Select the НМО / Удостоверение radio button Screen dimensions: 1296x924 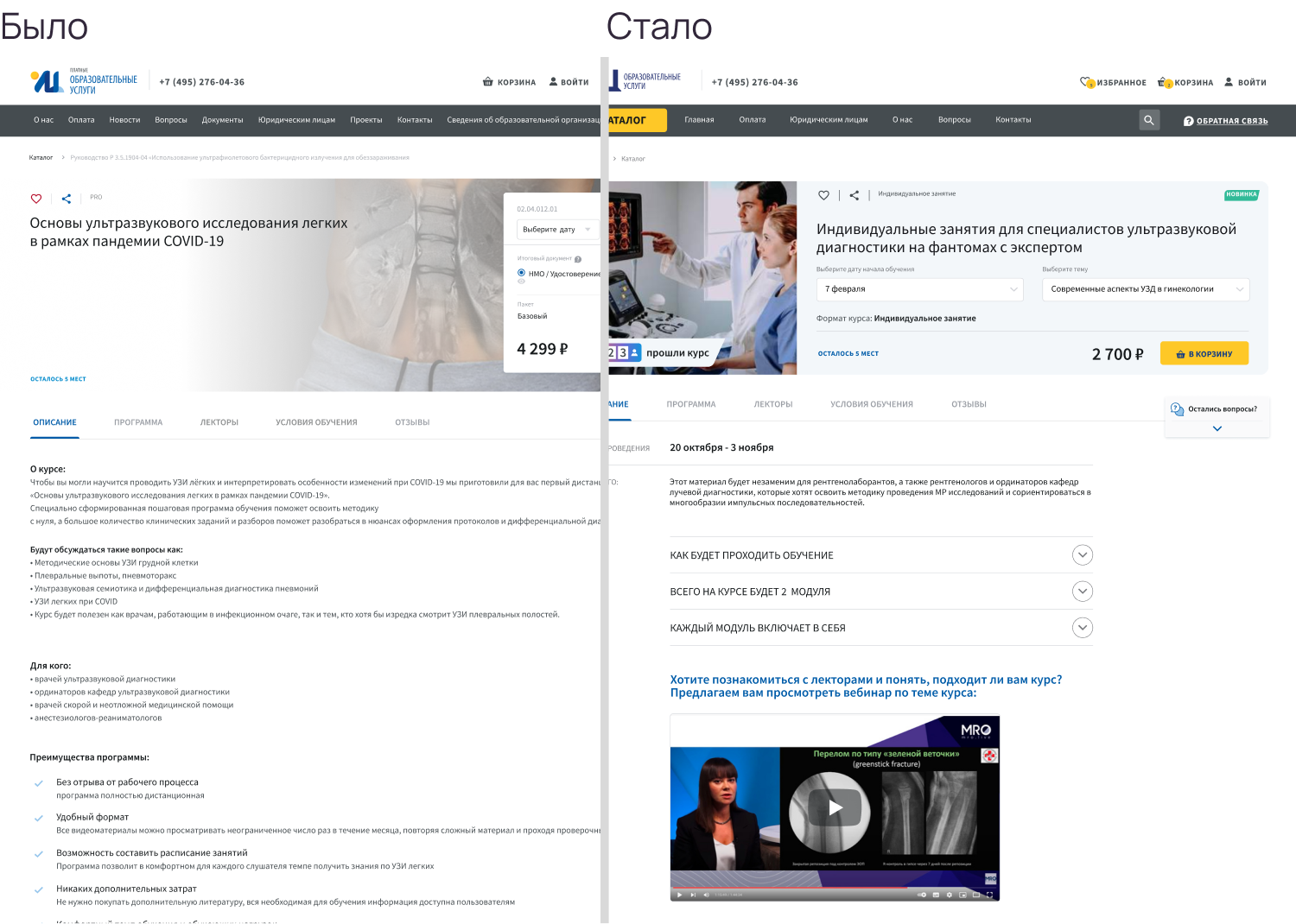521,273
